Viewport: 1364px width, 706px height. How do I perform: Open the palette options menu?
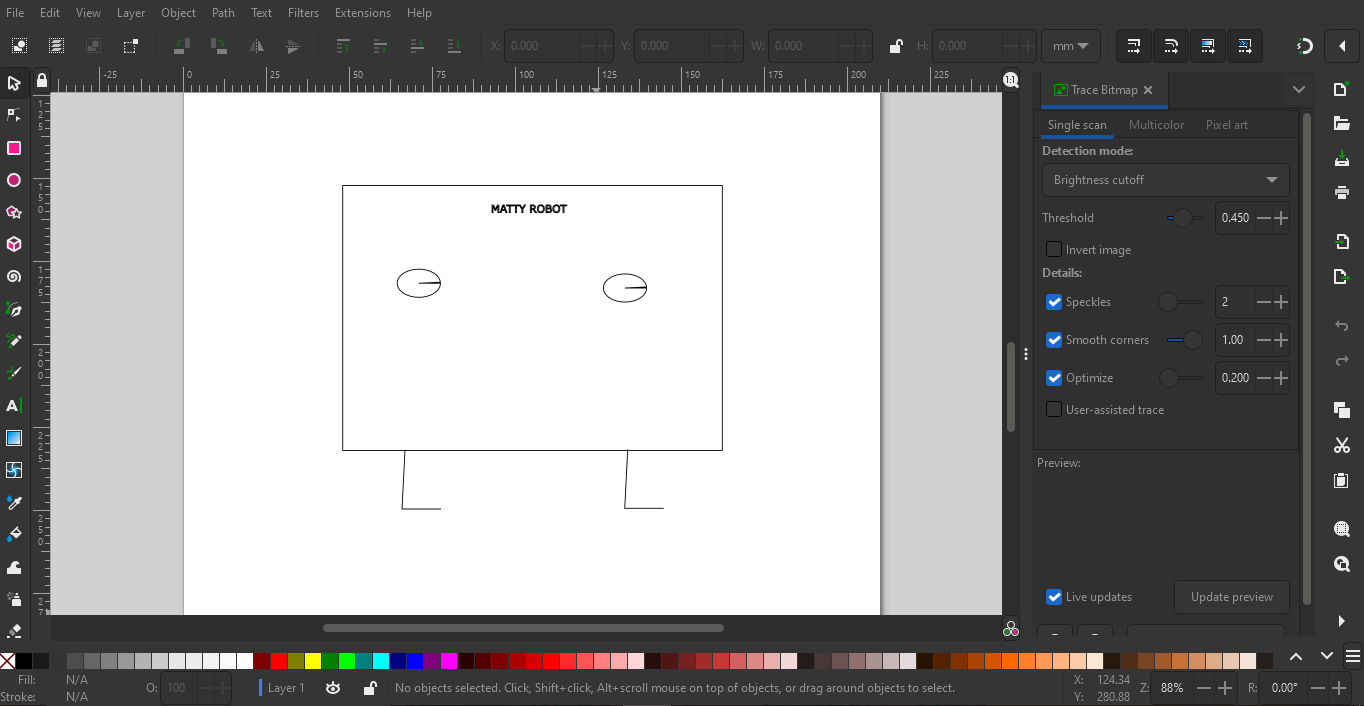[1352, 656]
